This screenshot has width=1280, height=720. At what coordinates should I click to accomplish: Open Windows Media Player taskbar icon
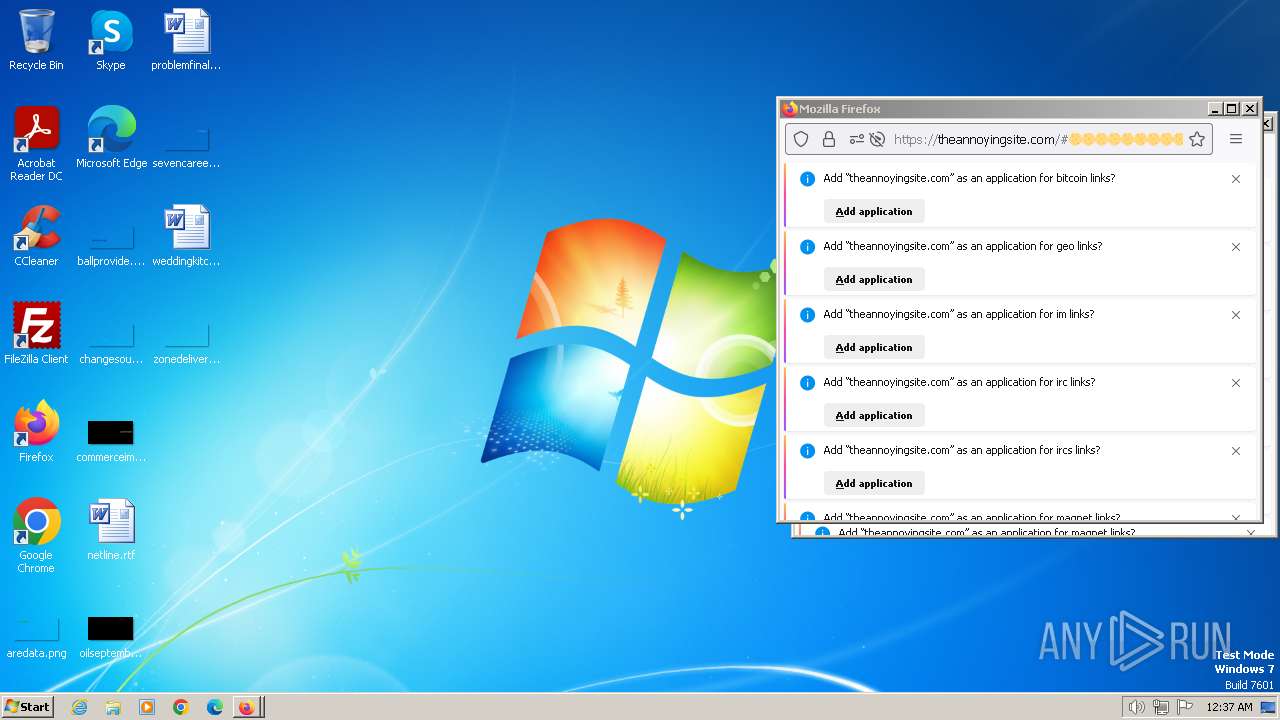click(x=147, y=707)
